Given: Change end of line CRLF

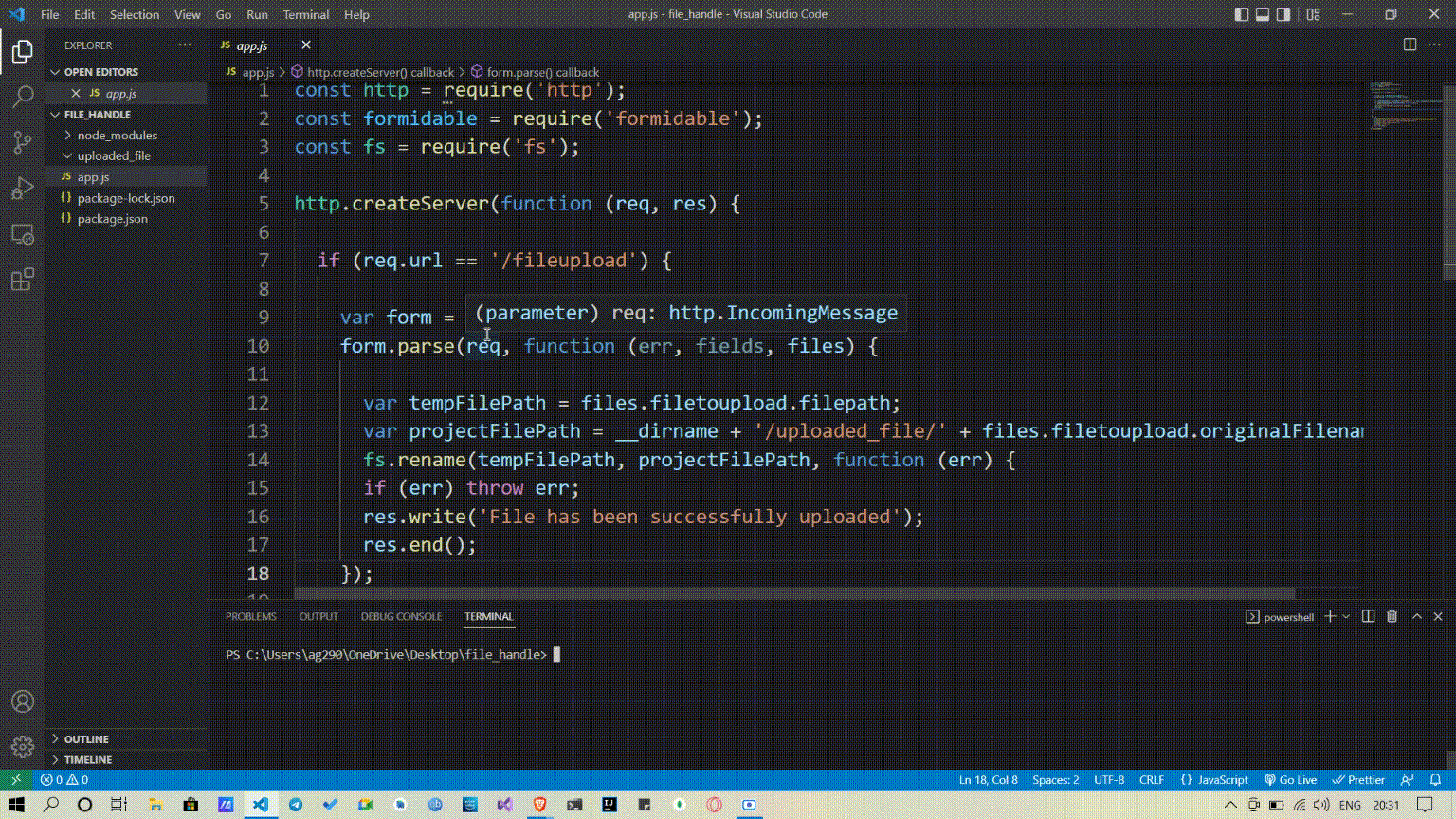Looking at the screenshot, I should [x=1152, y=779].
